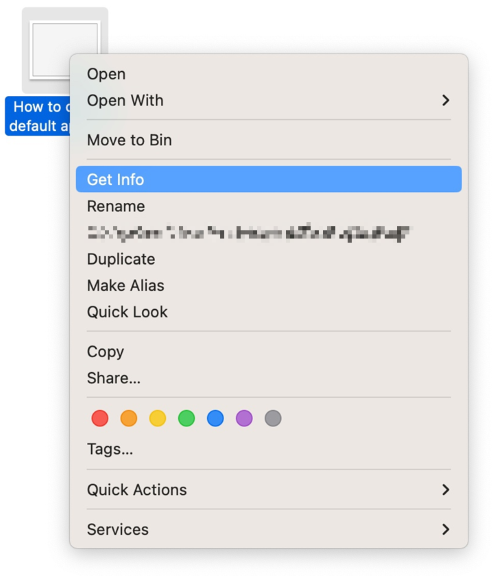Expand the Services submenu
The height and width of the screenshot is (576, 500).
(269, 529)
